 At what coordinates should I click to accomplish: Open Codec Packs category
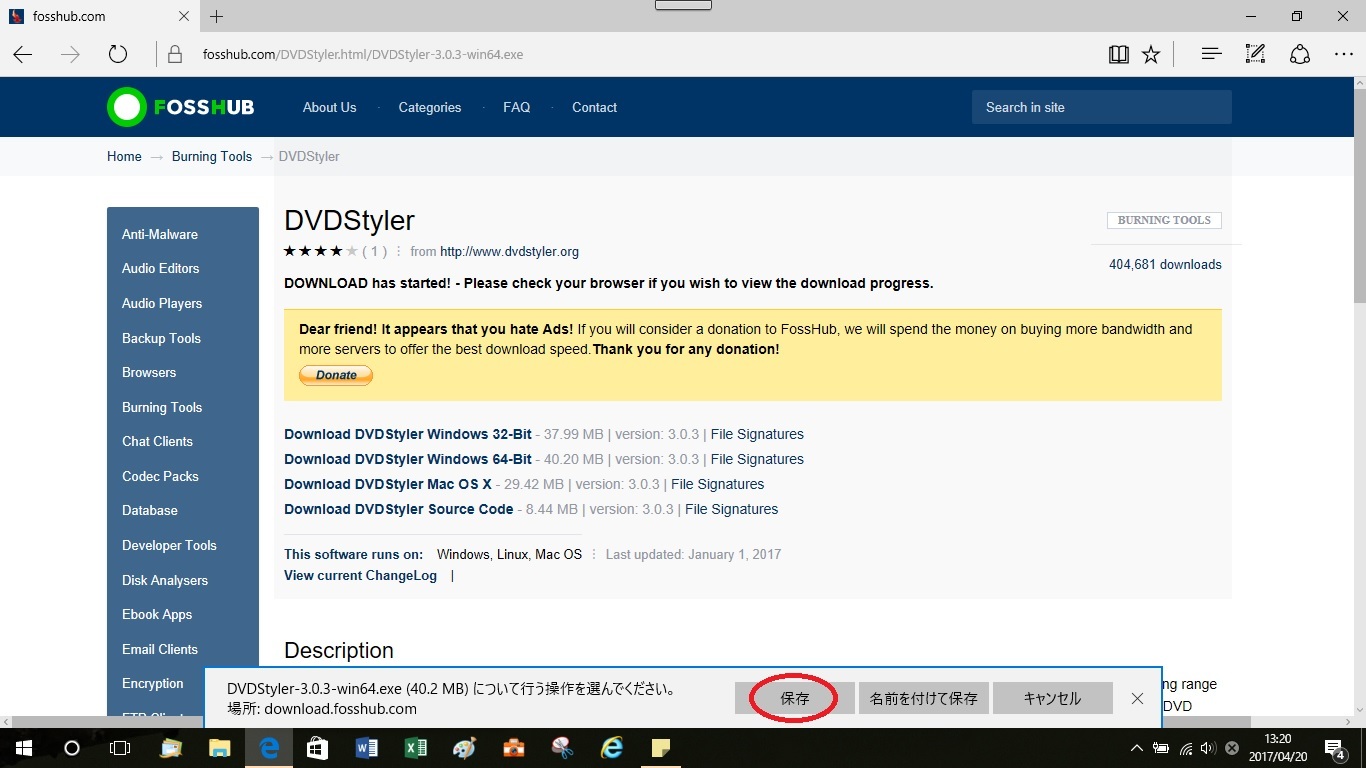click(160, 476)
